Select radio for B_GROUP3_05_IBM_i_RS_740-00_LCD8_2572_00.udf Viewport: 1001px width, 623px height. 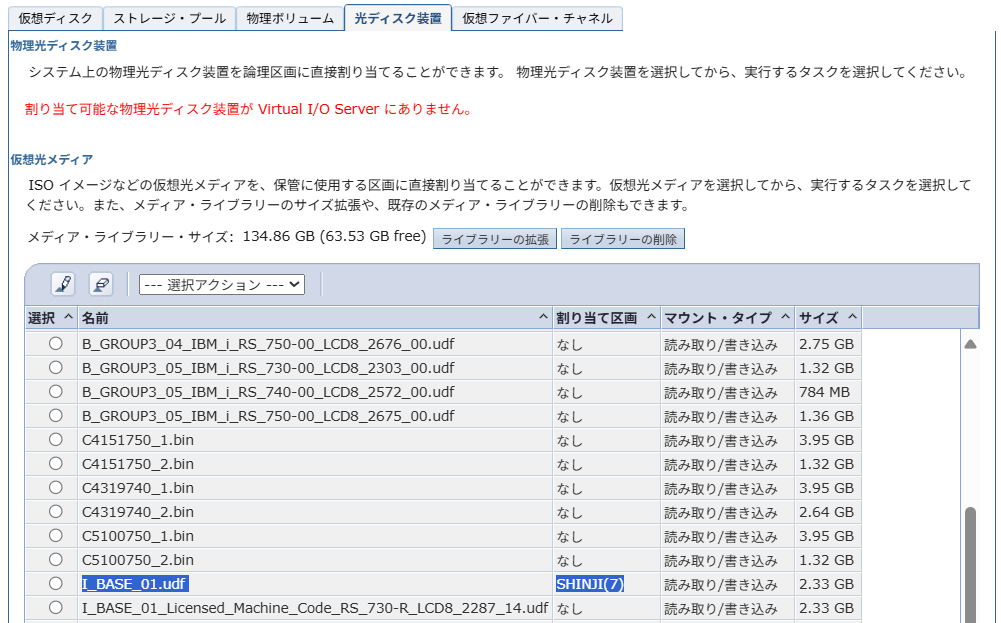click(x=56, y=391)
